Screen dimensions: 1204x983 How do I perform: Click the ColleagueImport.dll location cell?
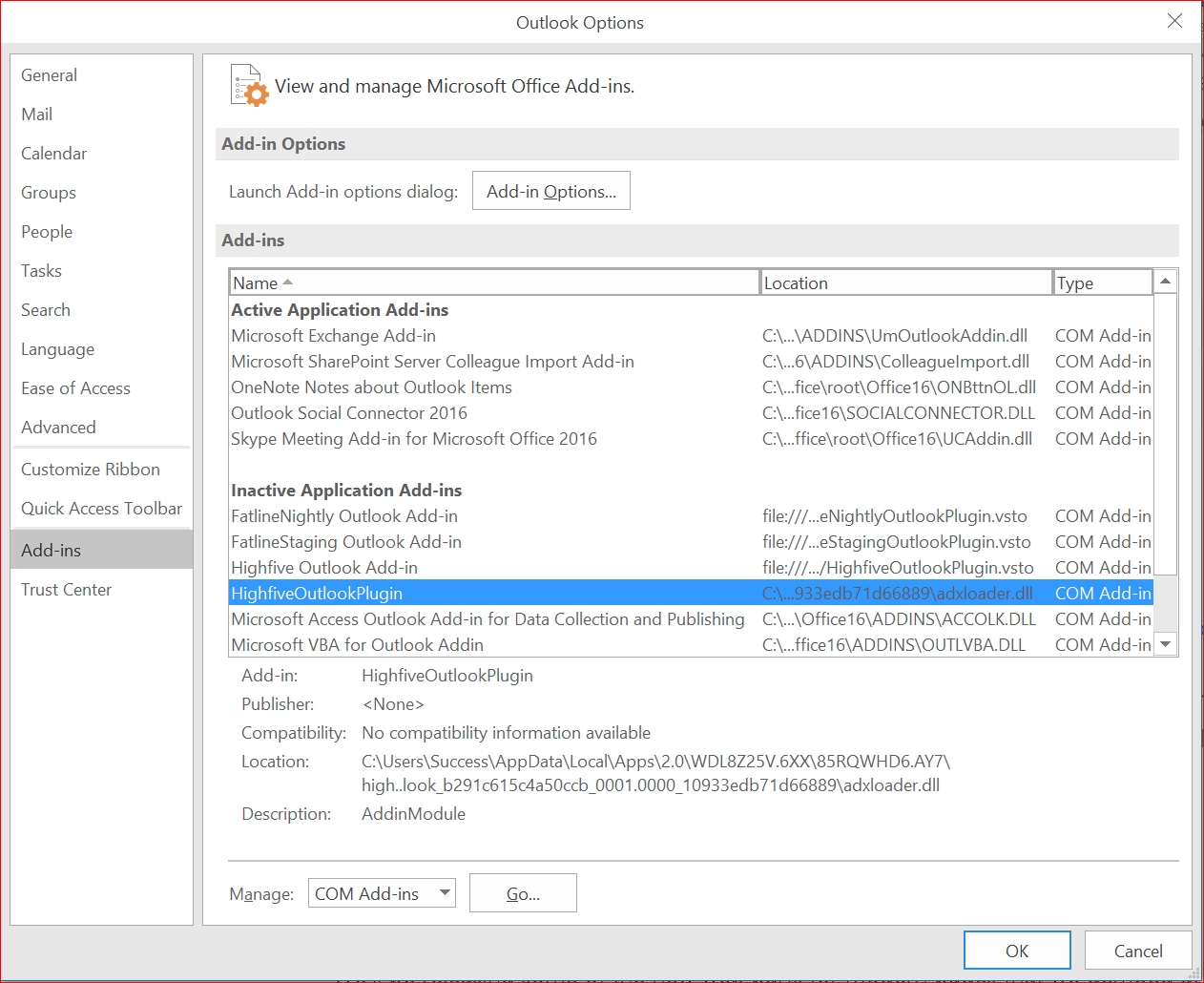[896, 362]
